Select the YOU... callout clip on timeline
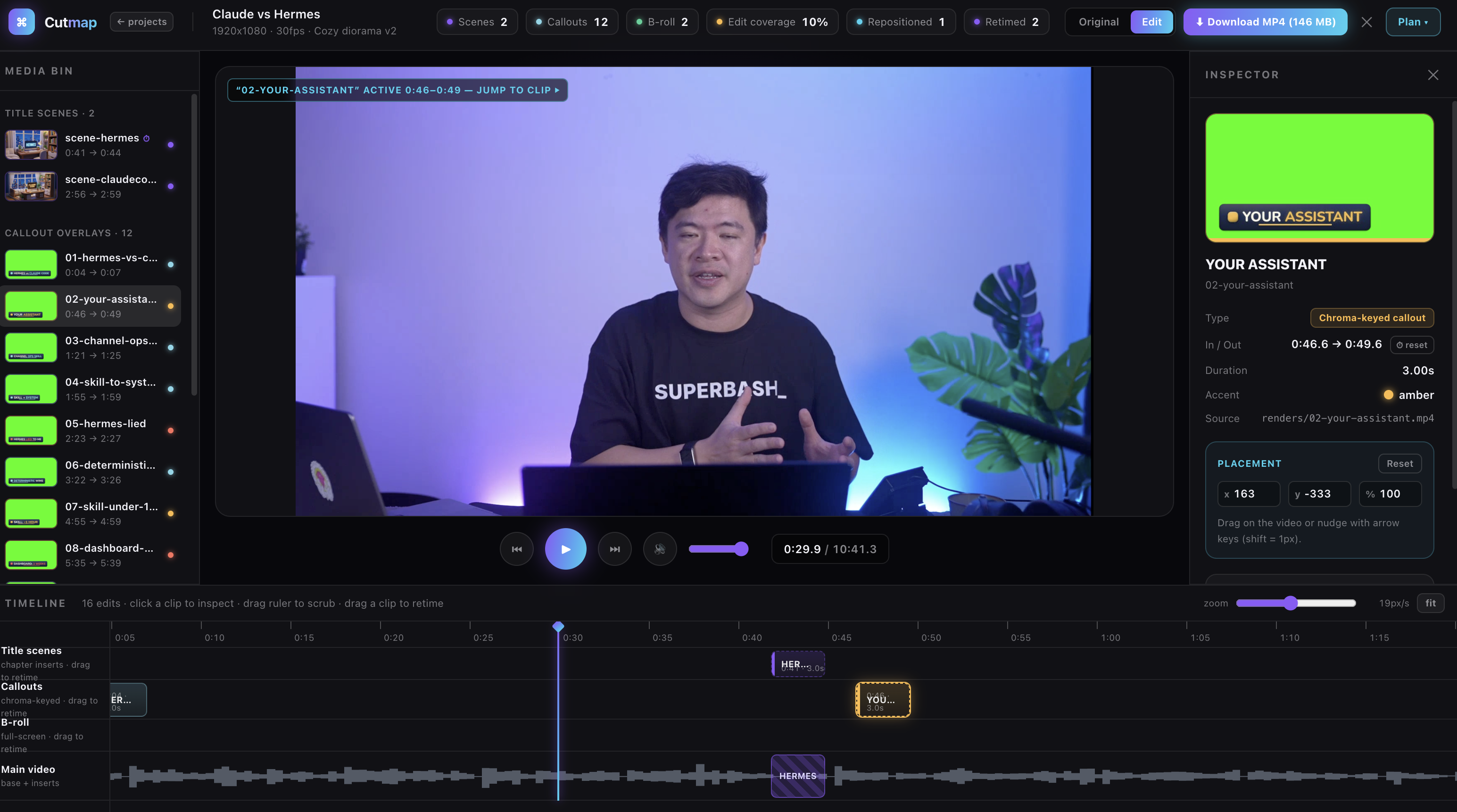The height and width of the screenshot is (812, 1457). pos(883,699)
